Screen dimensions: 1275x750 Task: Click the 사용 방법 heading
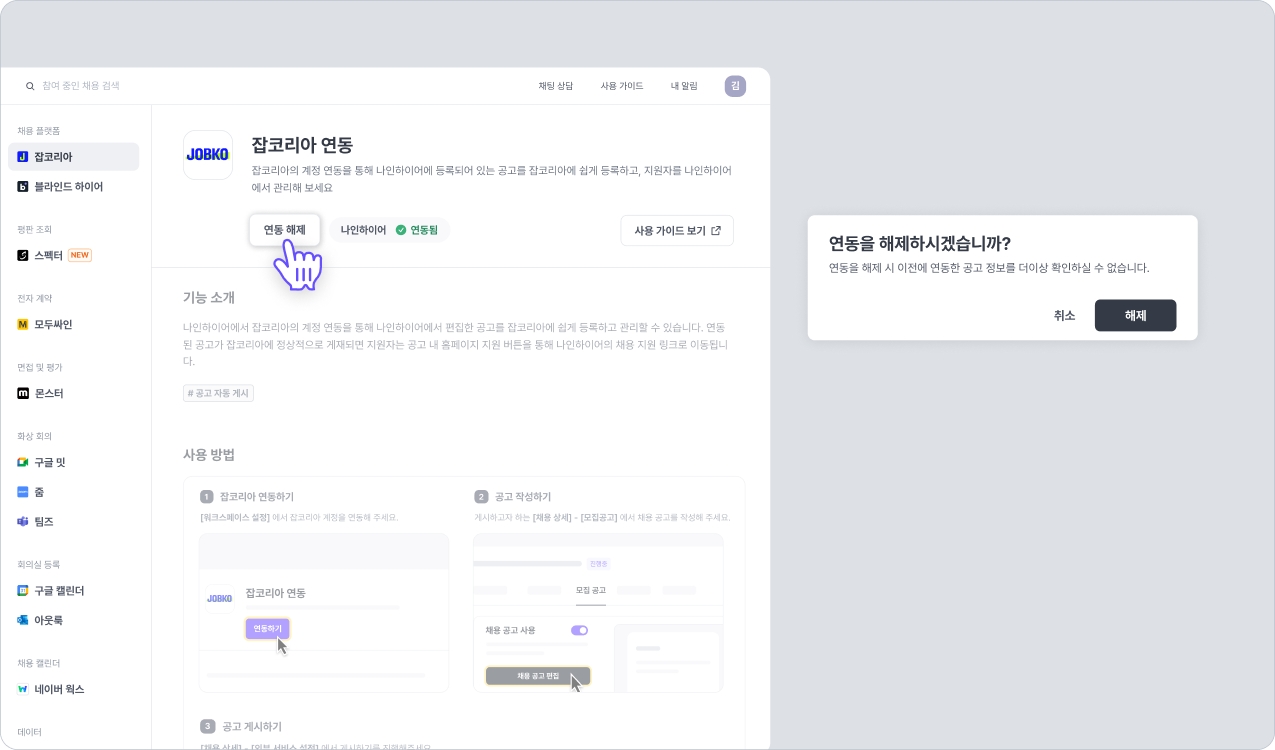coord(209,454)
